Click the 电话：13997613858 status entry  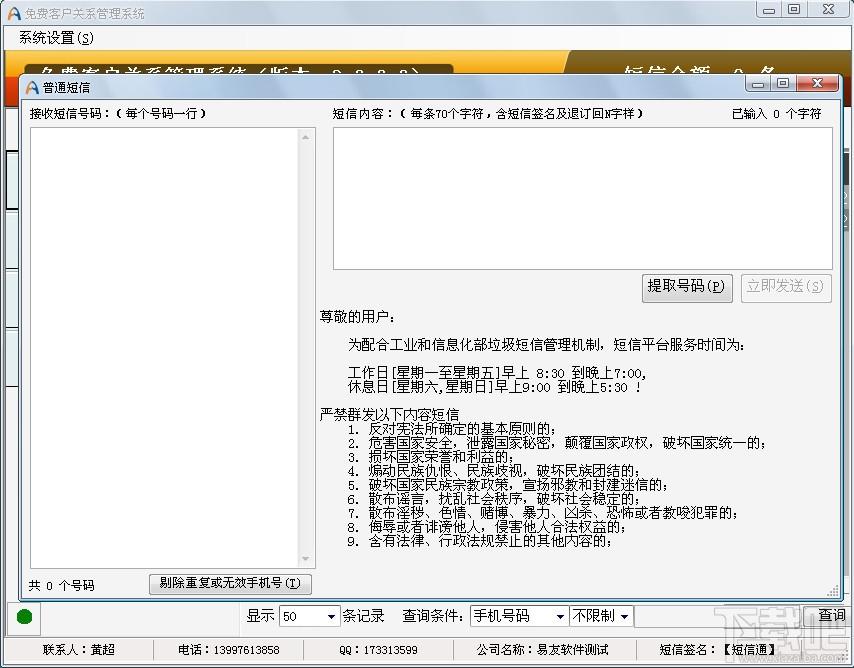[x=229, y=649]
